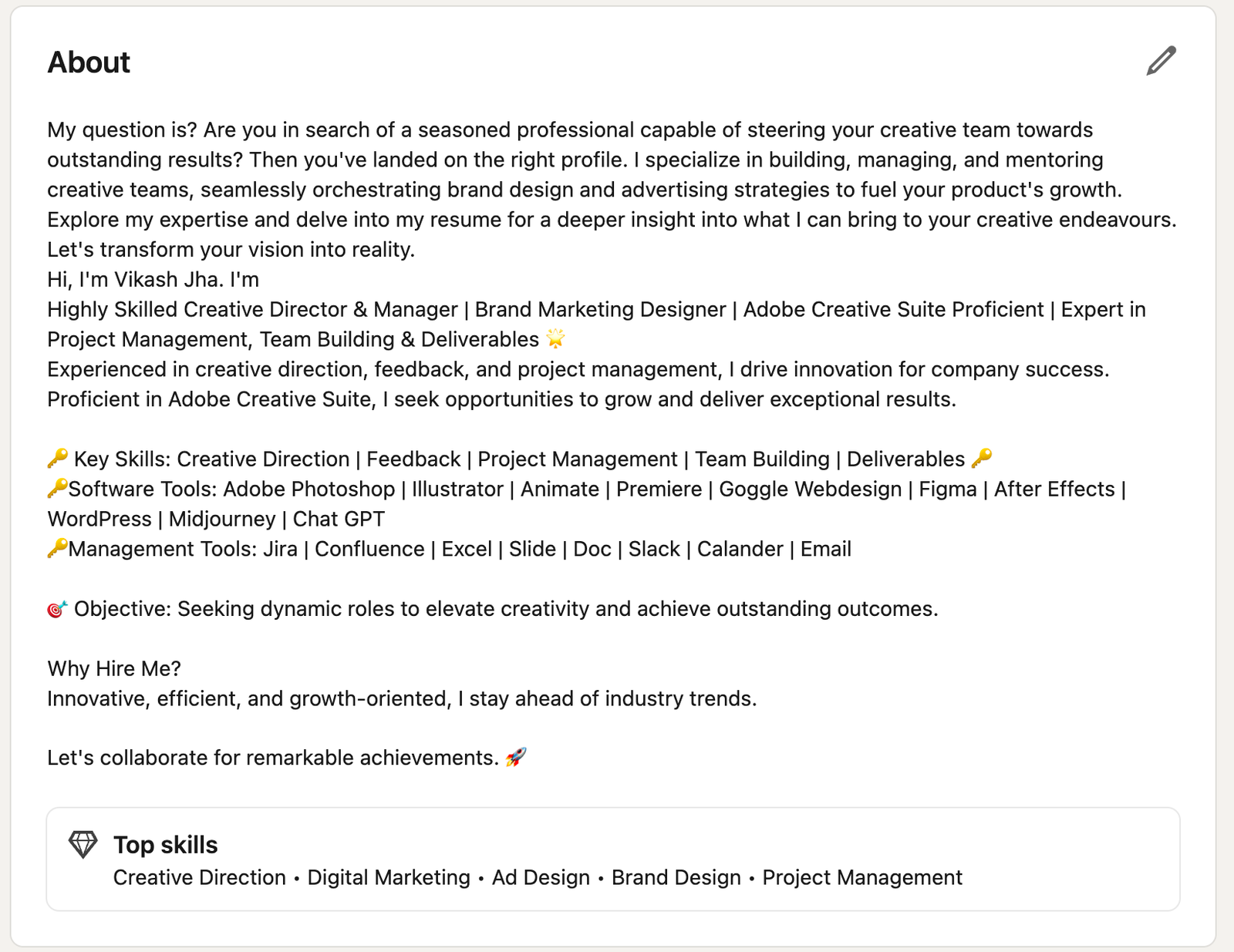Screen dimensions: 1234x952
Task: Click the key emoji before Key Skills
Action: (x=57, y=459)
